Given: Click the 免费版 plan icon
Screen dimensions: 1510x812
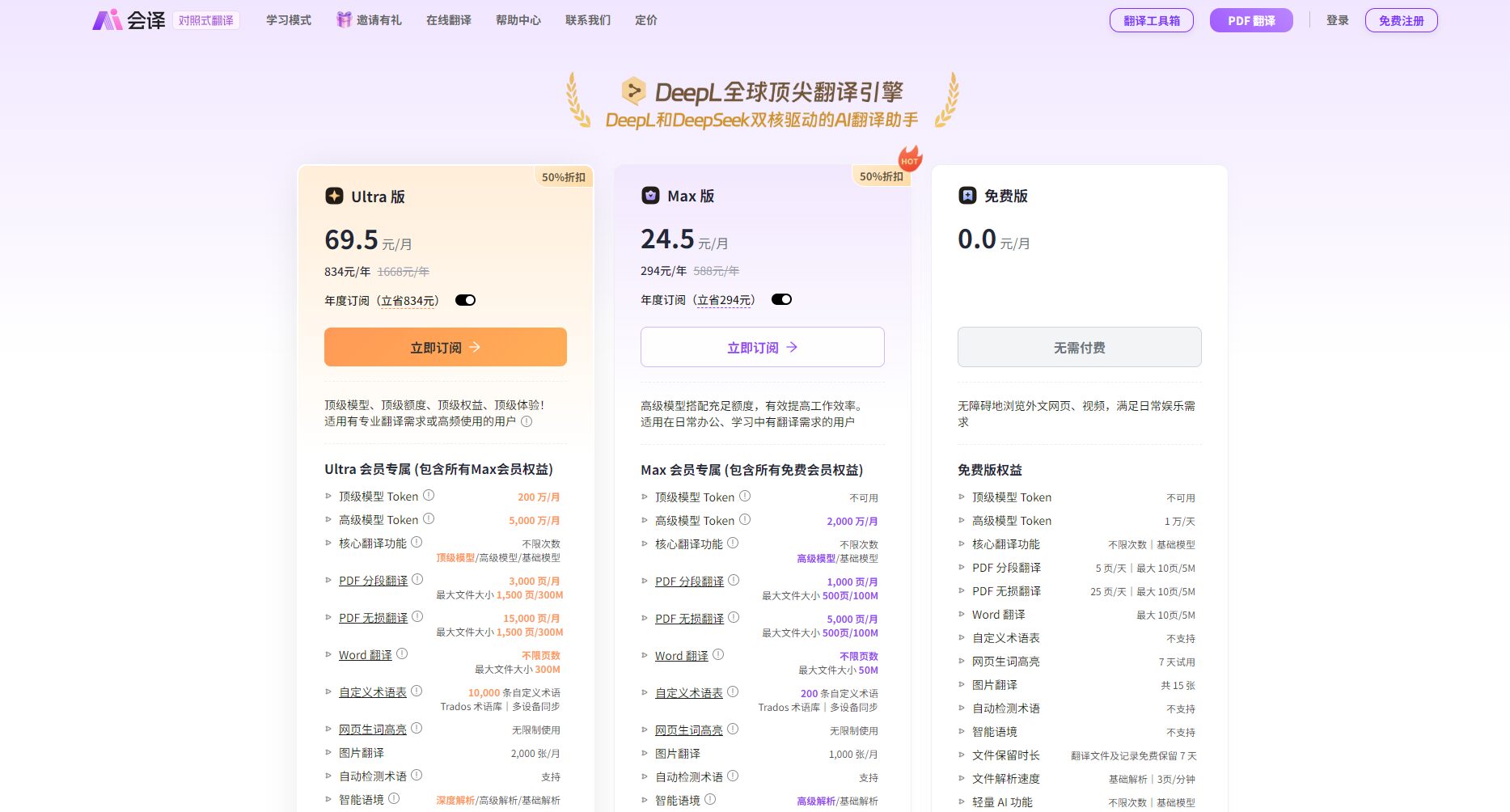Looking at the screenshot, I should (967, 195).
